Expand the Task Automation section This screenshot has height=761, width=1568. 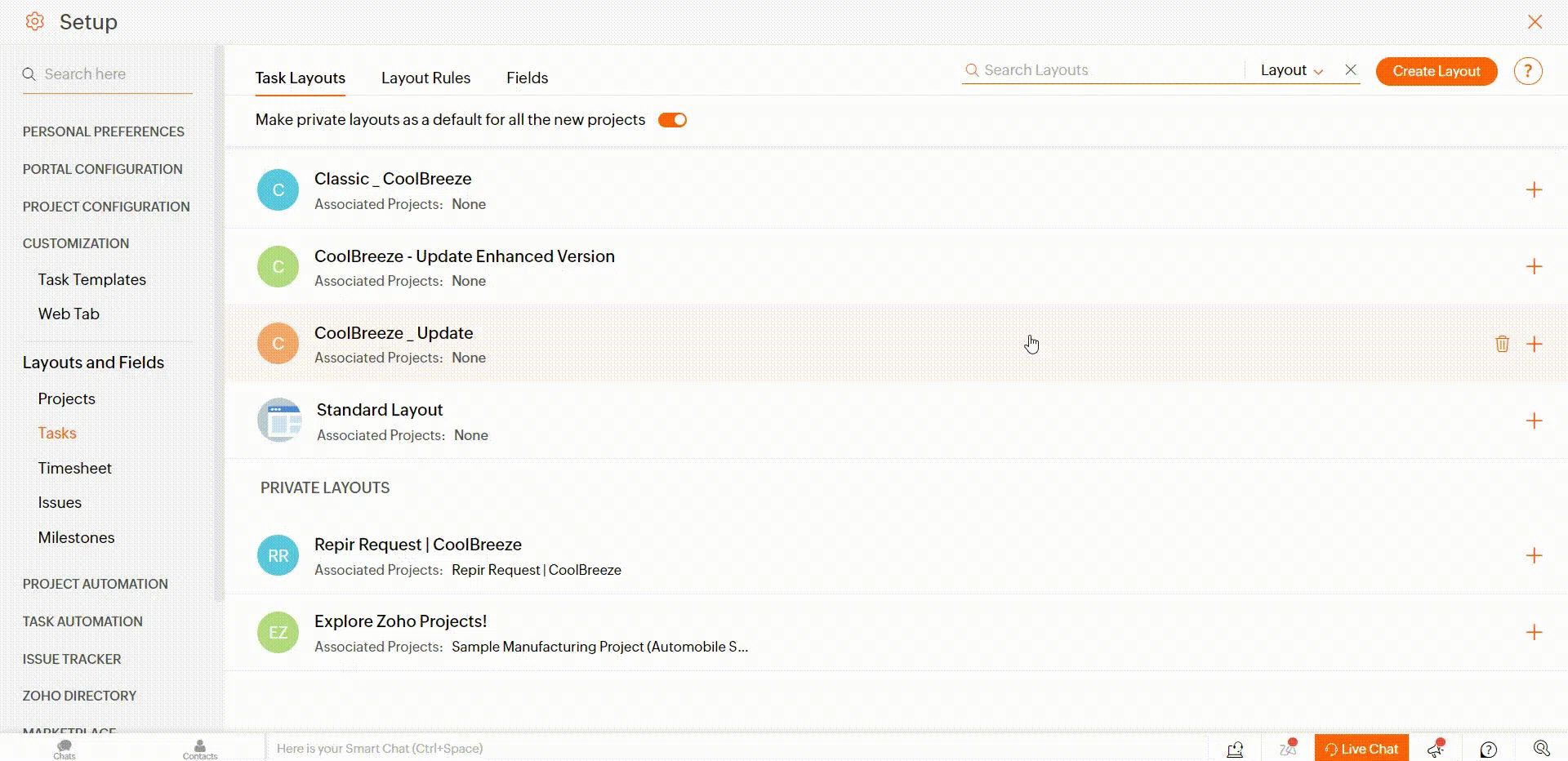82,621
